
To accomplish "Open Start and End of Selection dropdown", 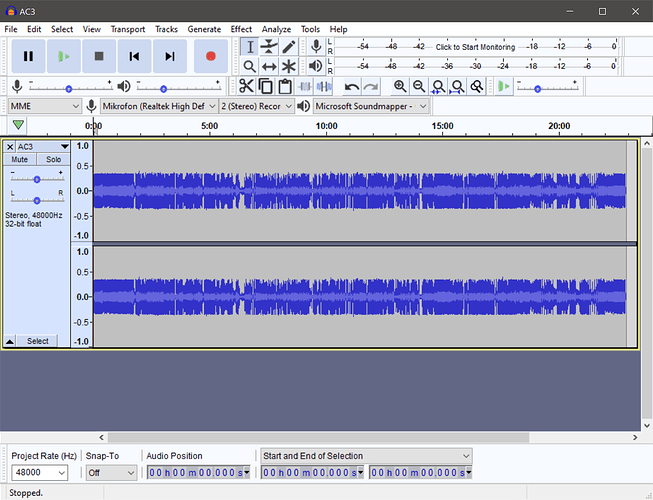I will click(x=366, y=456).
